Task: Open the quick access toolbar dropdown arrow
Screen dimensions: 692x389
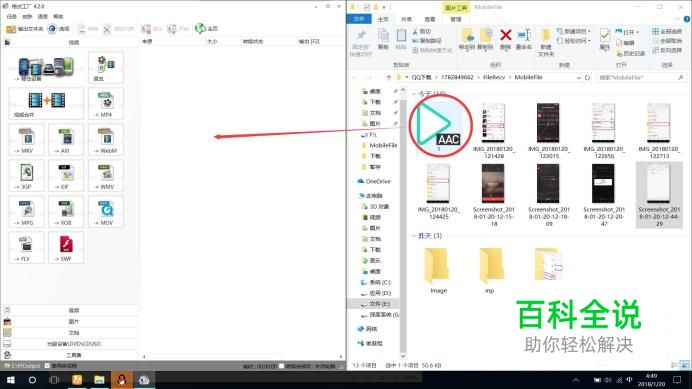Action: (x=384, y=7)
